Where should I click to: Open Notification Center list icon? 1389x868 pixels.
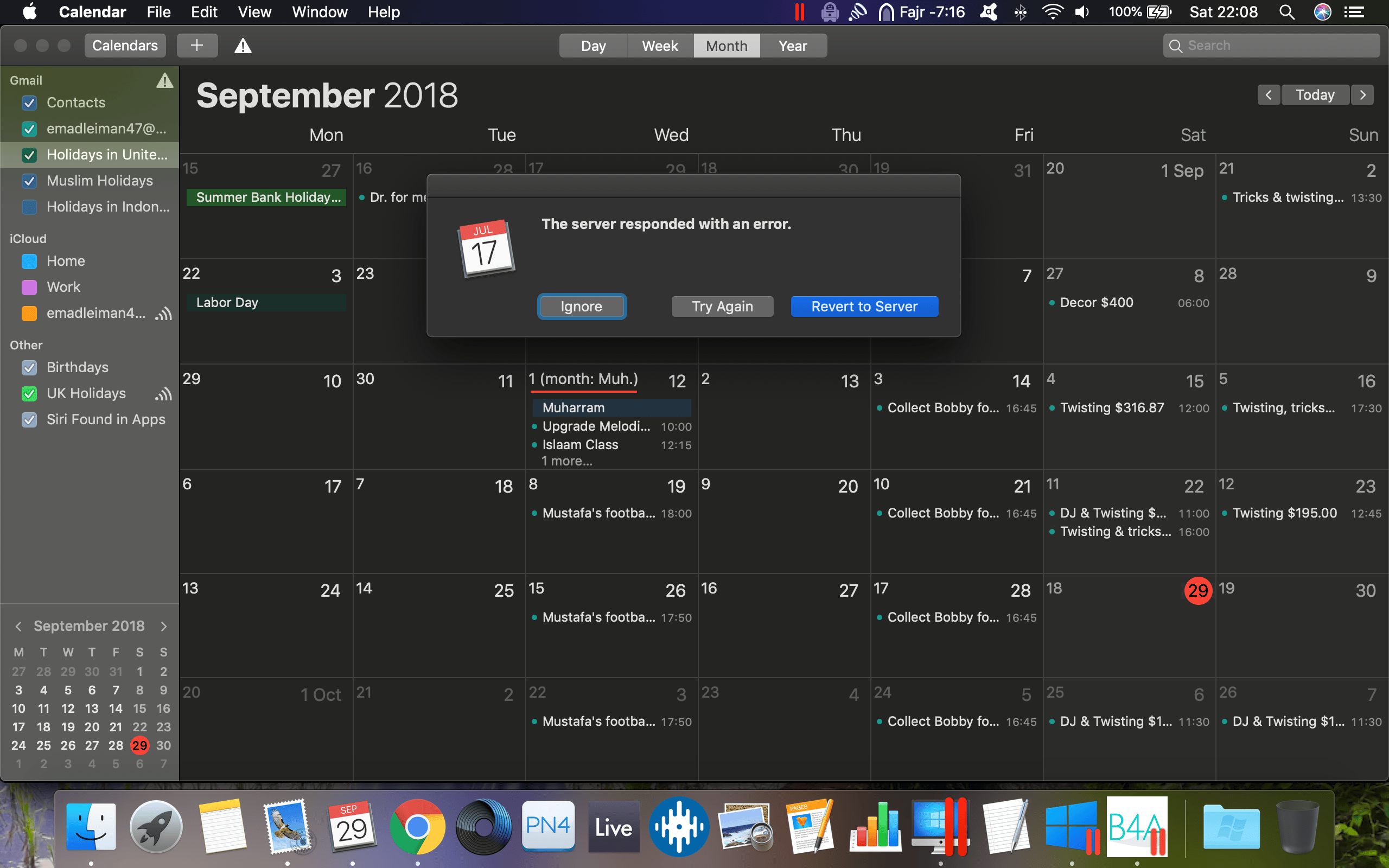click(x=1355, y=12)
